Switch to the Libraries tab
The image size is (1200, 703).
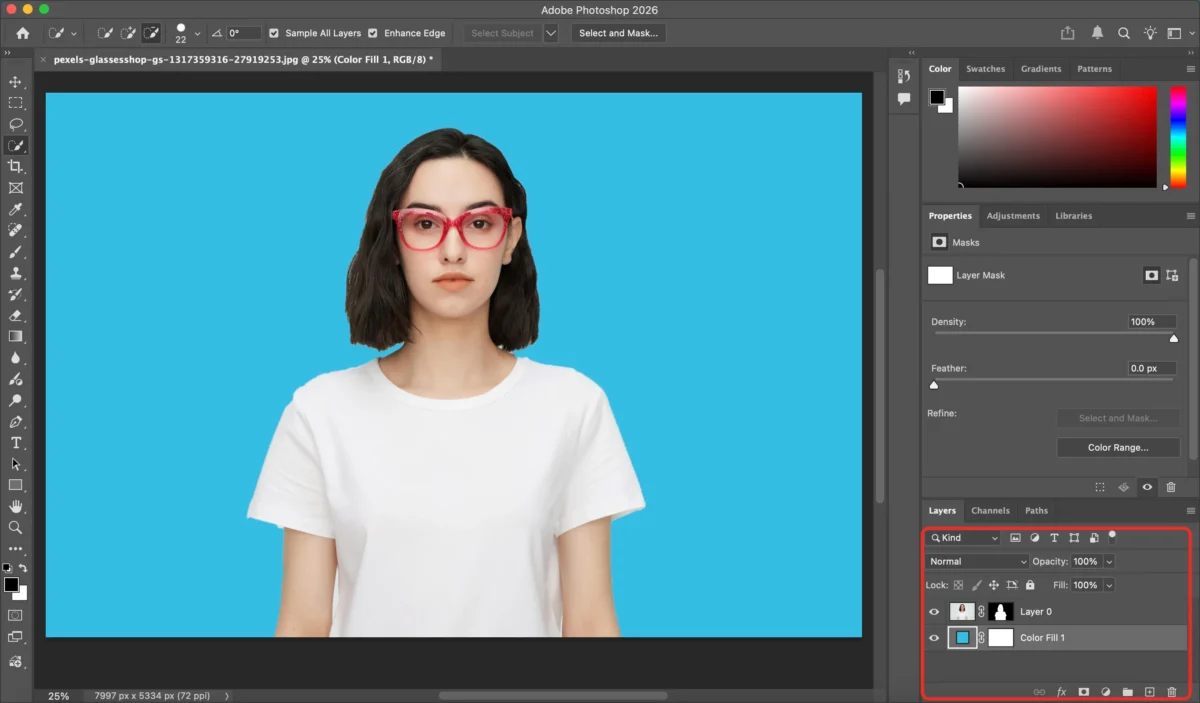(1073, 216)
